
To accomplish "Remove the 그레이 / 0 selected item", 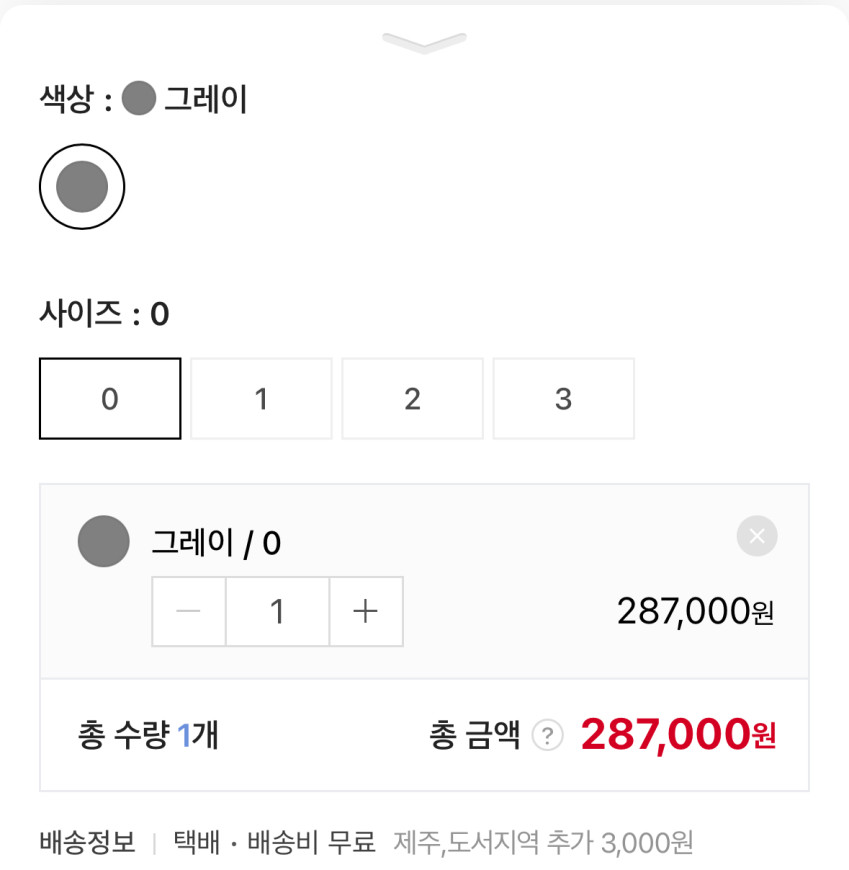I will point(757,537).
